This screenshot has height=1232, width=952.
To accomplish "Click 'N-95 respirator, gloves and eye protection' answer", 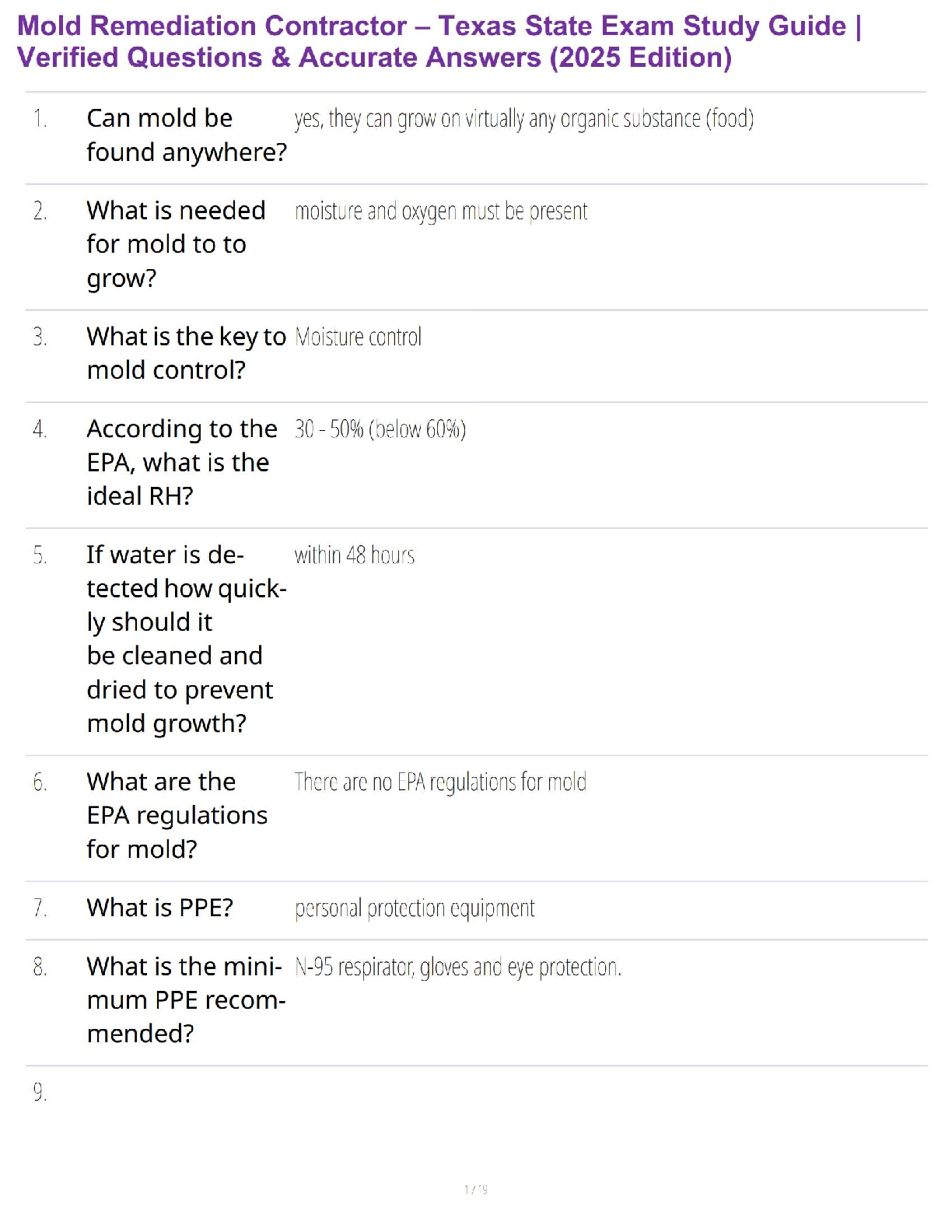I will 457,968.
